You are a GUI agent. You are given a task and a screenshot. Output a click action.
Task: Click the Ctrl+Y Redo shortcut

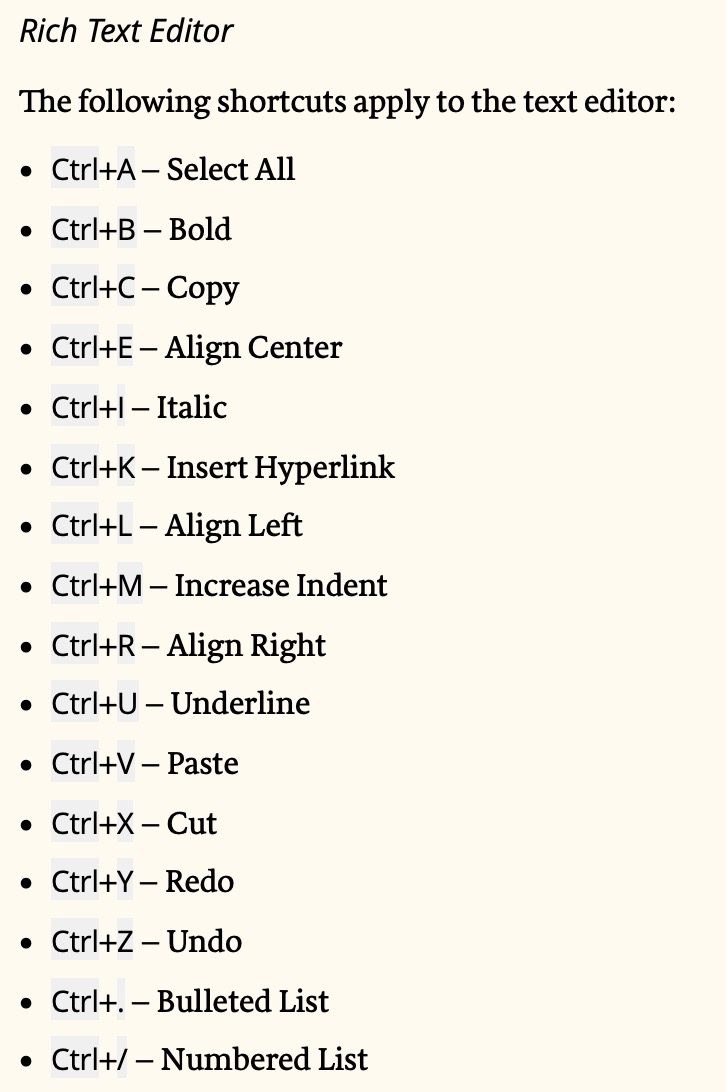[x=142, y=882]
